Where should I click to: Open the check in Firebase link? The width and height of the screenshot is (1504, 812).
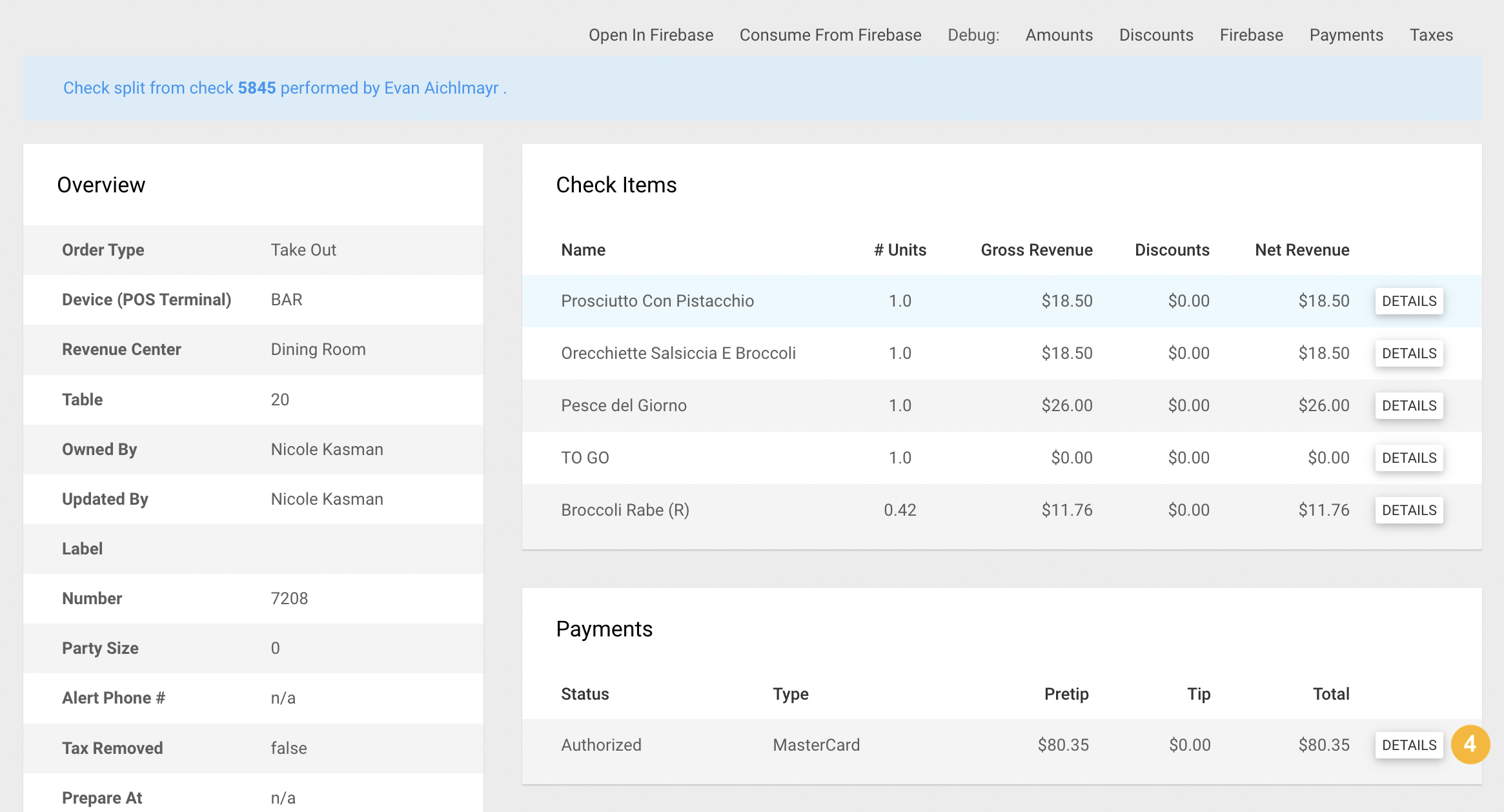tap(651, 35)
